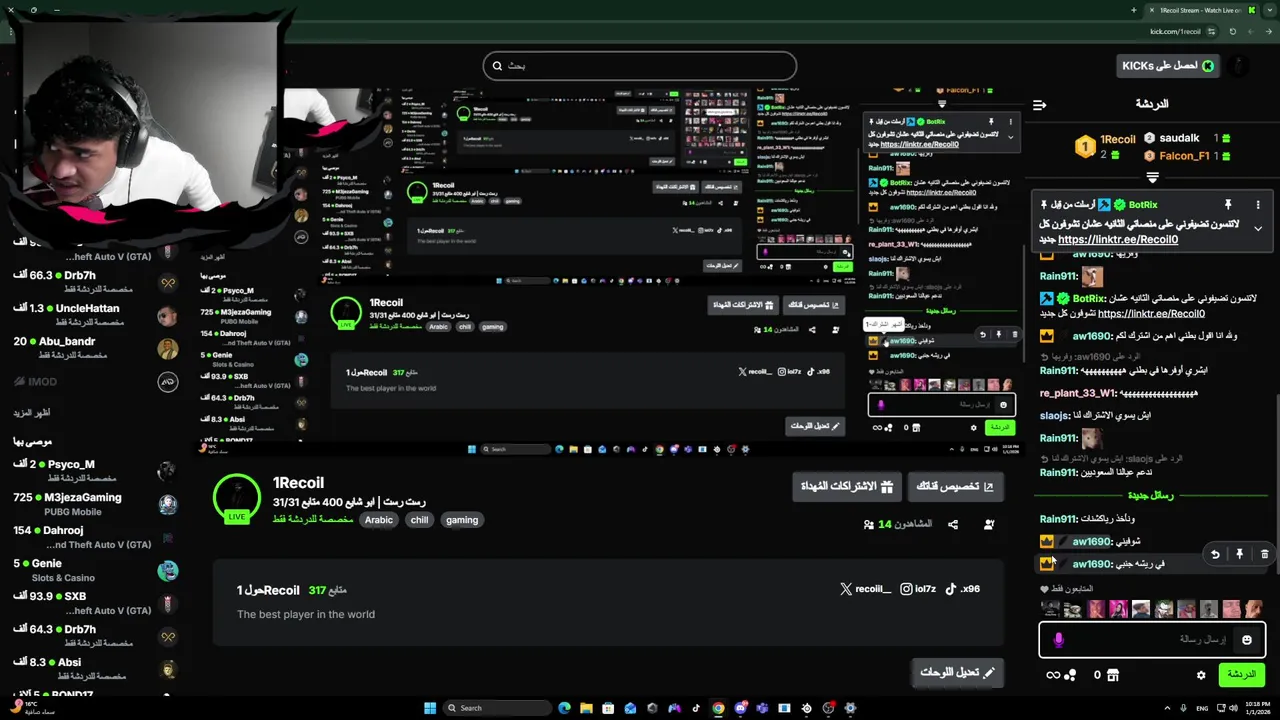Open UncleHattan's channel in the sidebar

coord(95,315)
